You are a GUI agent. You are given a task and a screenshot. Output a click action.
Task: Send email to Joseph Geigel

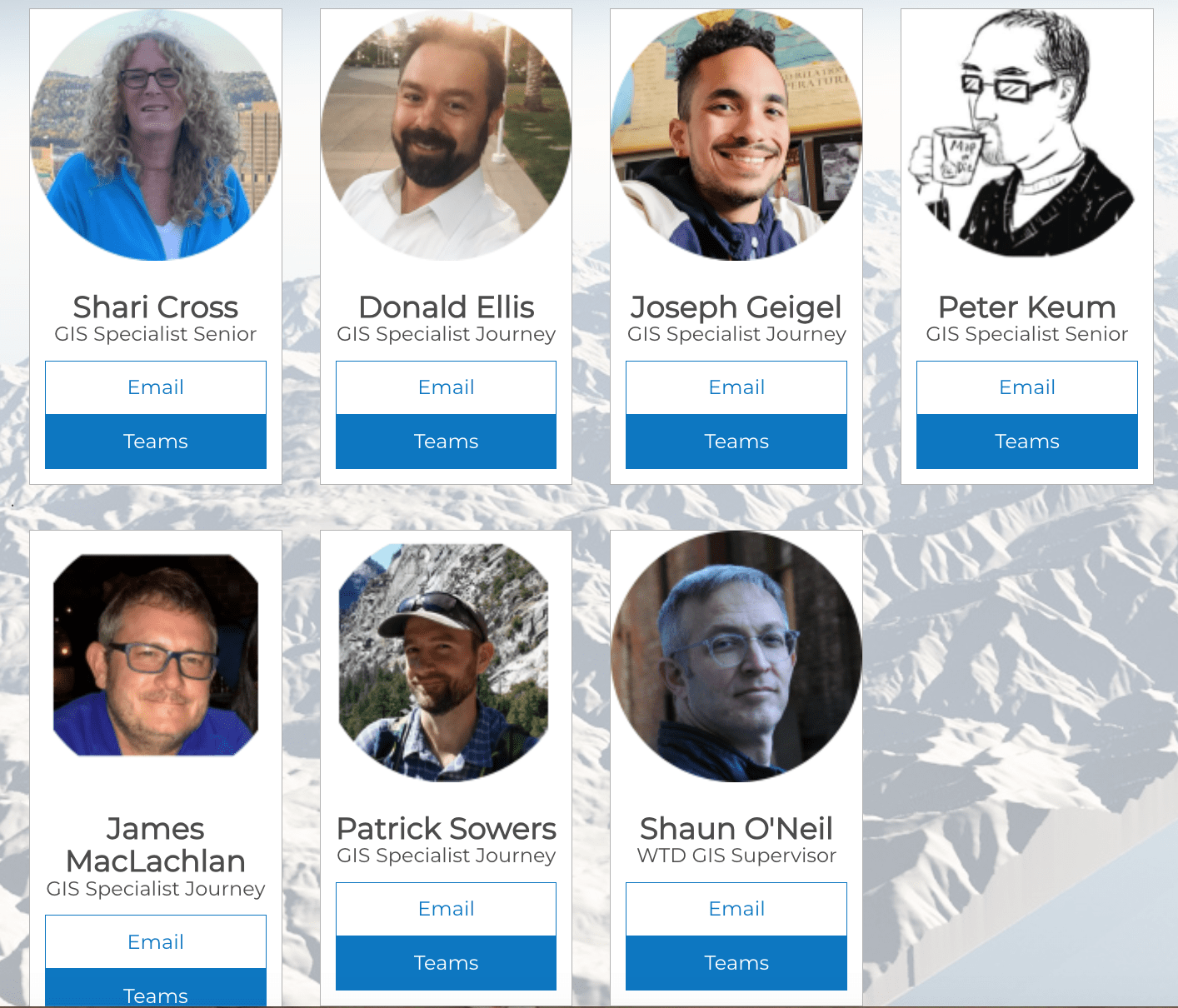coord(736,387)
